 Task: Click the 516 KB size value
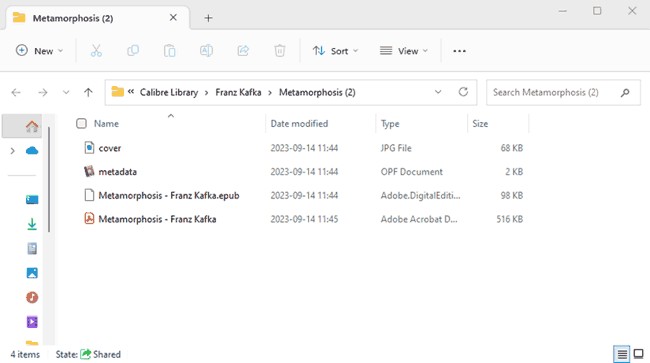point(510,219)
